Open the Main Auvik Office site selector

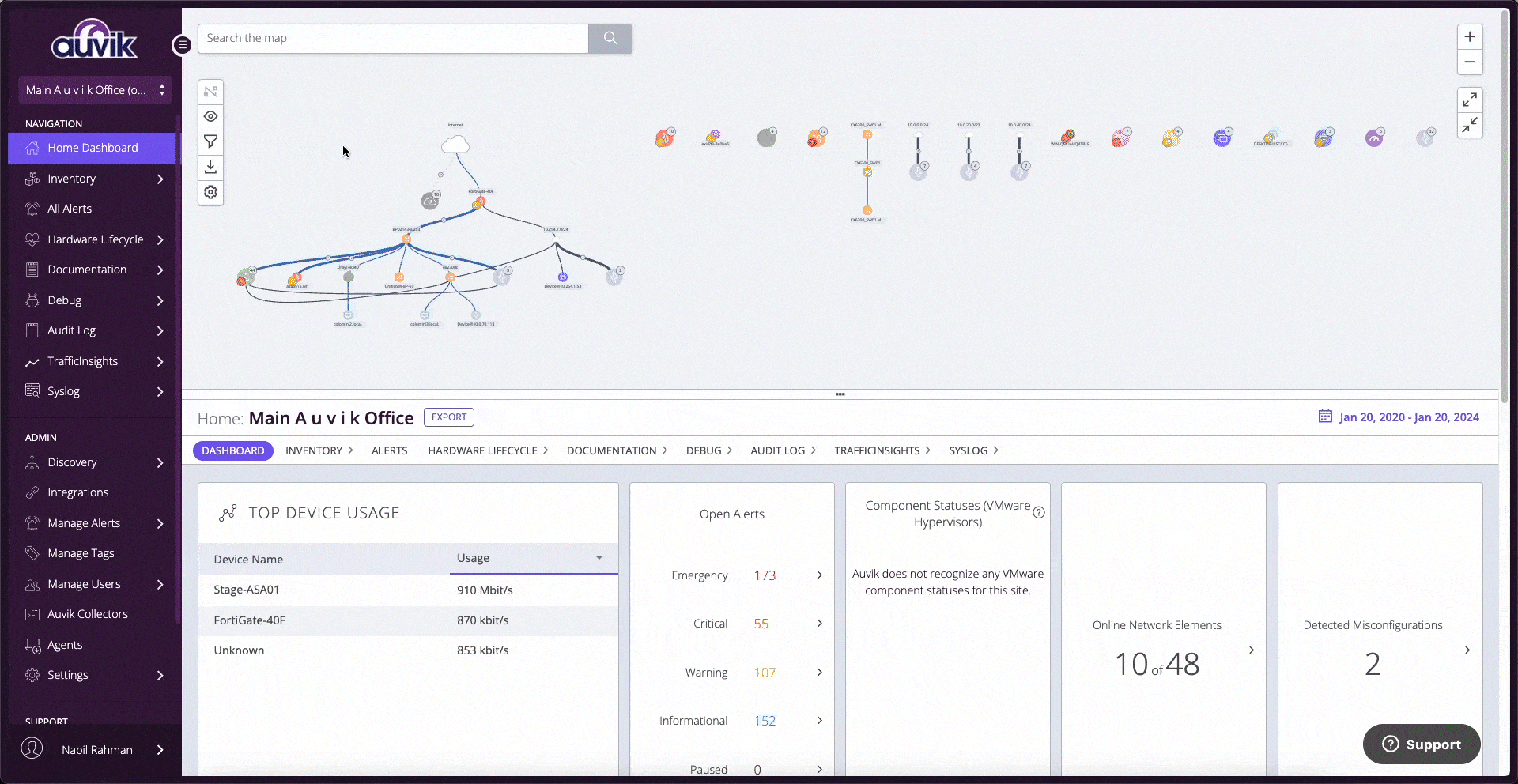pos(95,90)
